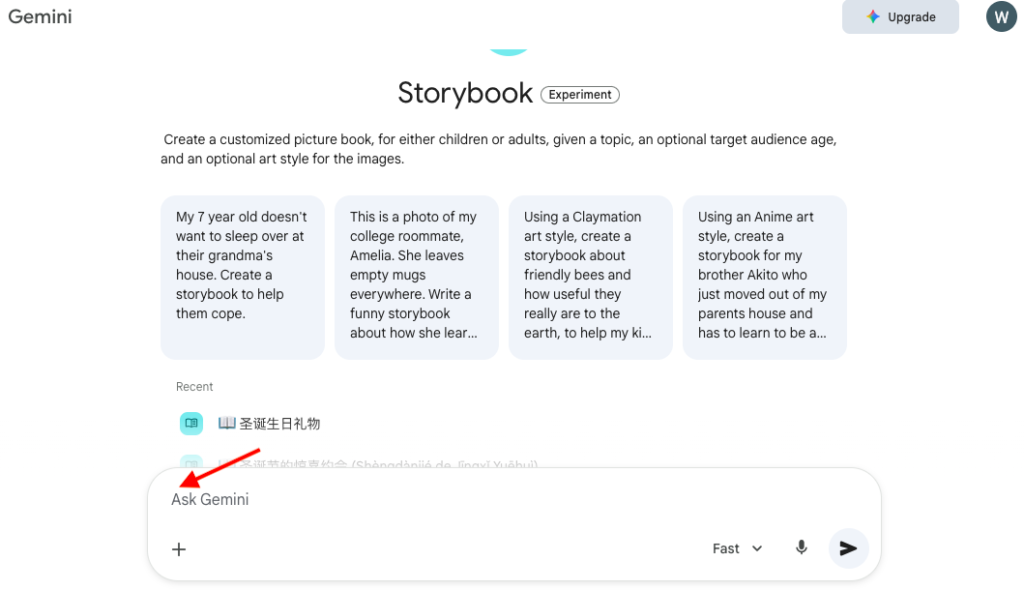Open the Fast model selector dropdown
The height and width of the screenshot is (591, 1024).
(x=736, y=548)
